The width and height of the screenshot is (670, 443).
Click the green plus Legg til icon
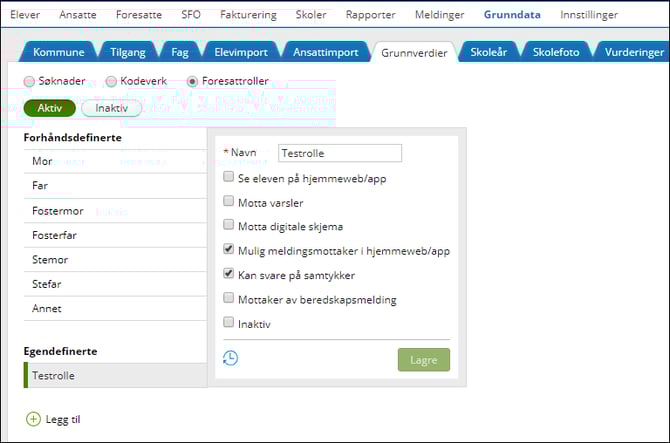click(x=33, y=419)
